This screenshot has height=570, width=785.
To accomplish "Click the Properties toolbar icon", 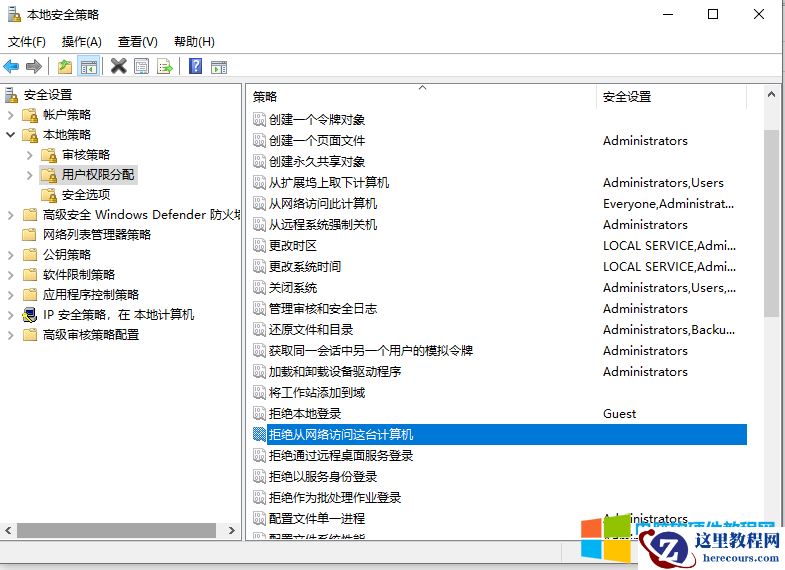I will (142, 66).
